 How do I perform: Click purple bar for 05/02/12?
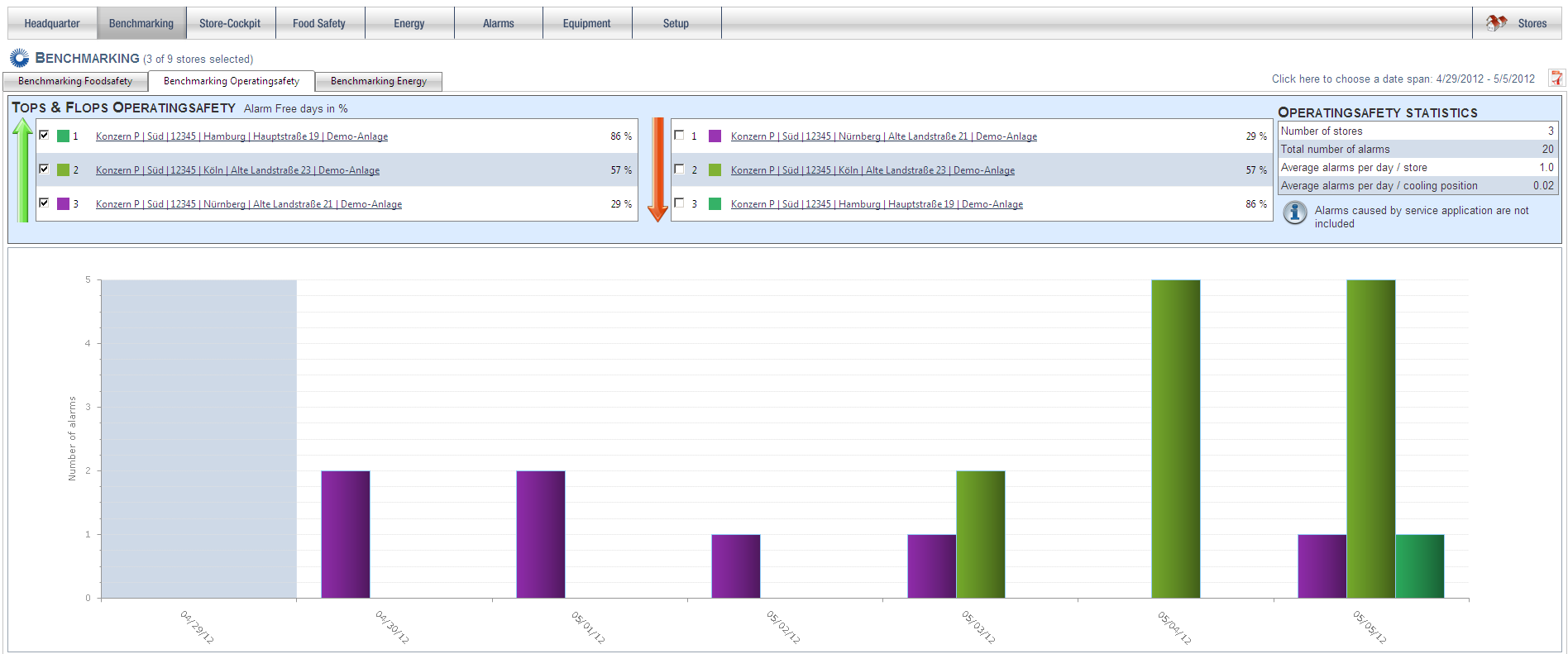tap(736, 566)
